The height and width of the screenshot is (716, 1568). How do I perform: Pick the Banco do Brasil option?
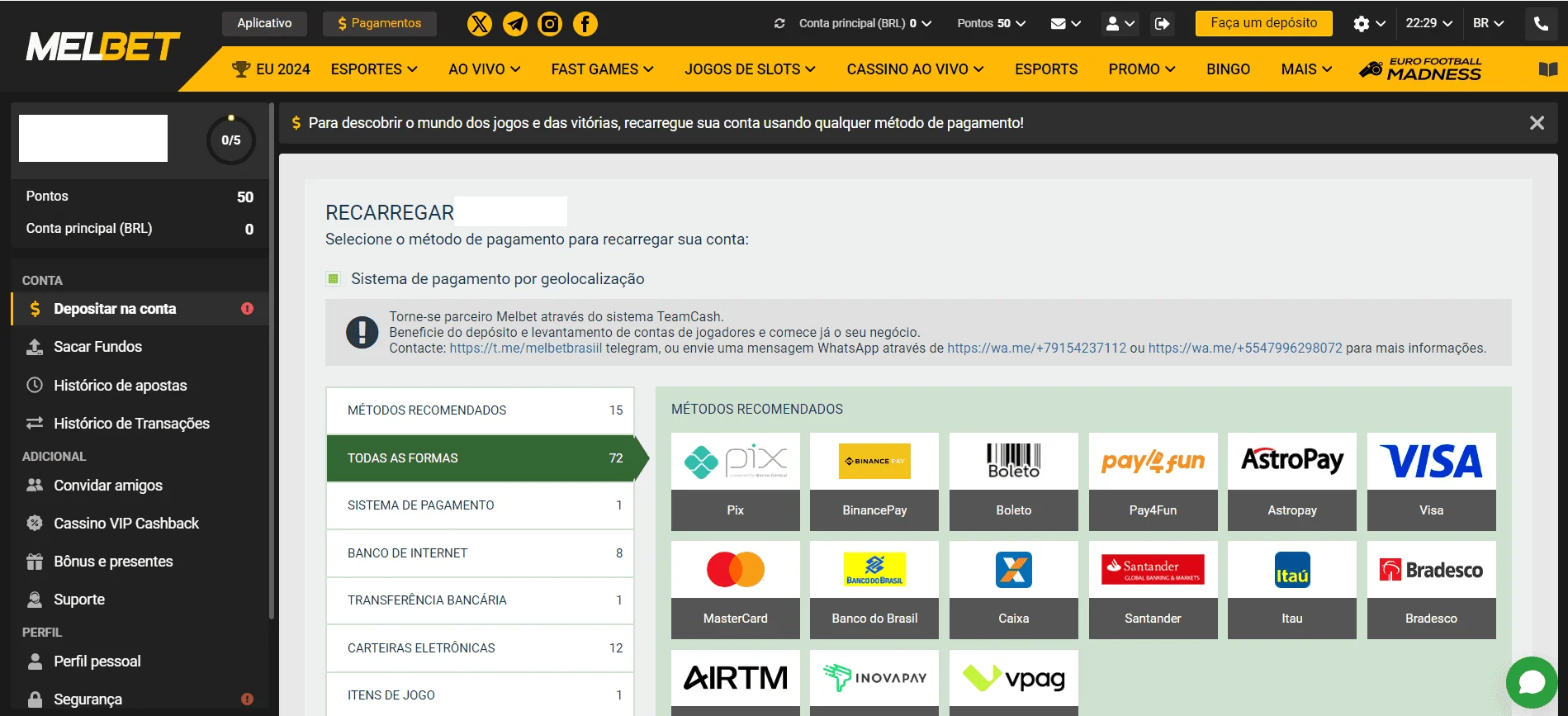[874, 590]
